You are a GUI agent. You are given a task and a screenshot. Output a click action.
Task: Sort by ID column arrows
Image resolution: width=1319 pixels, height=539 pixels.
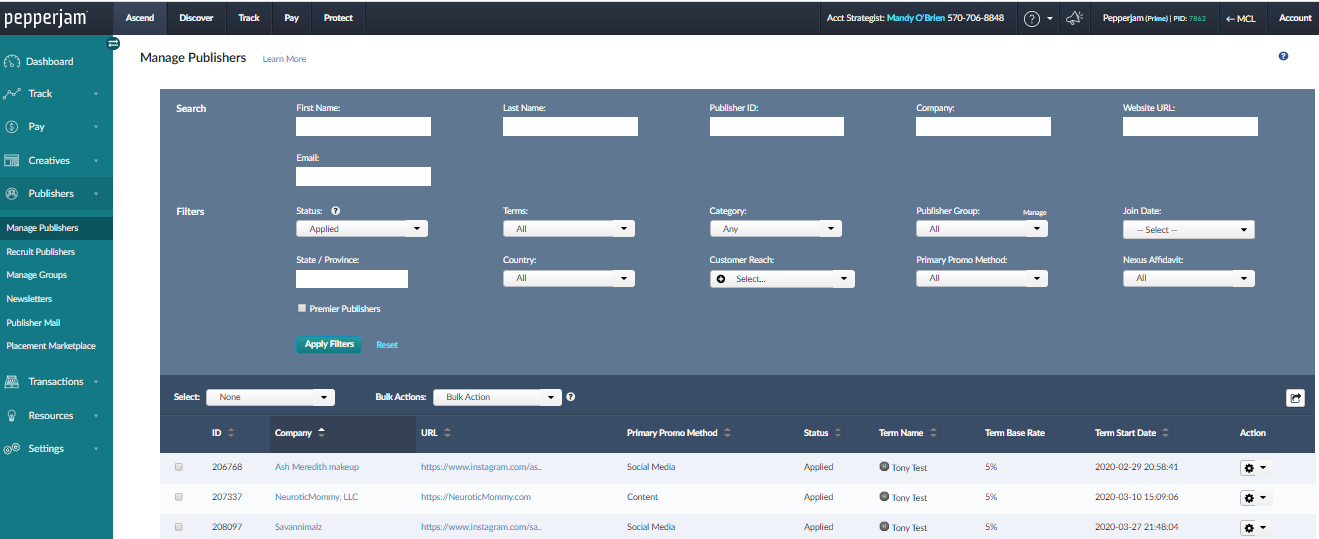[x=231, y=433]
